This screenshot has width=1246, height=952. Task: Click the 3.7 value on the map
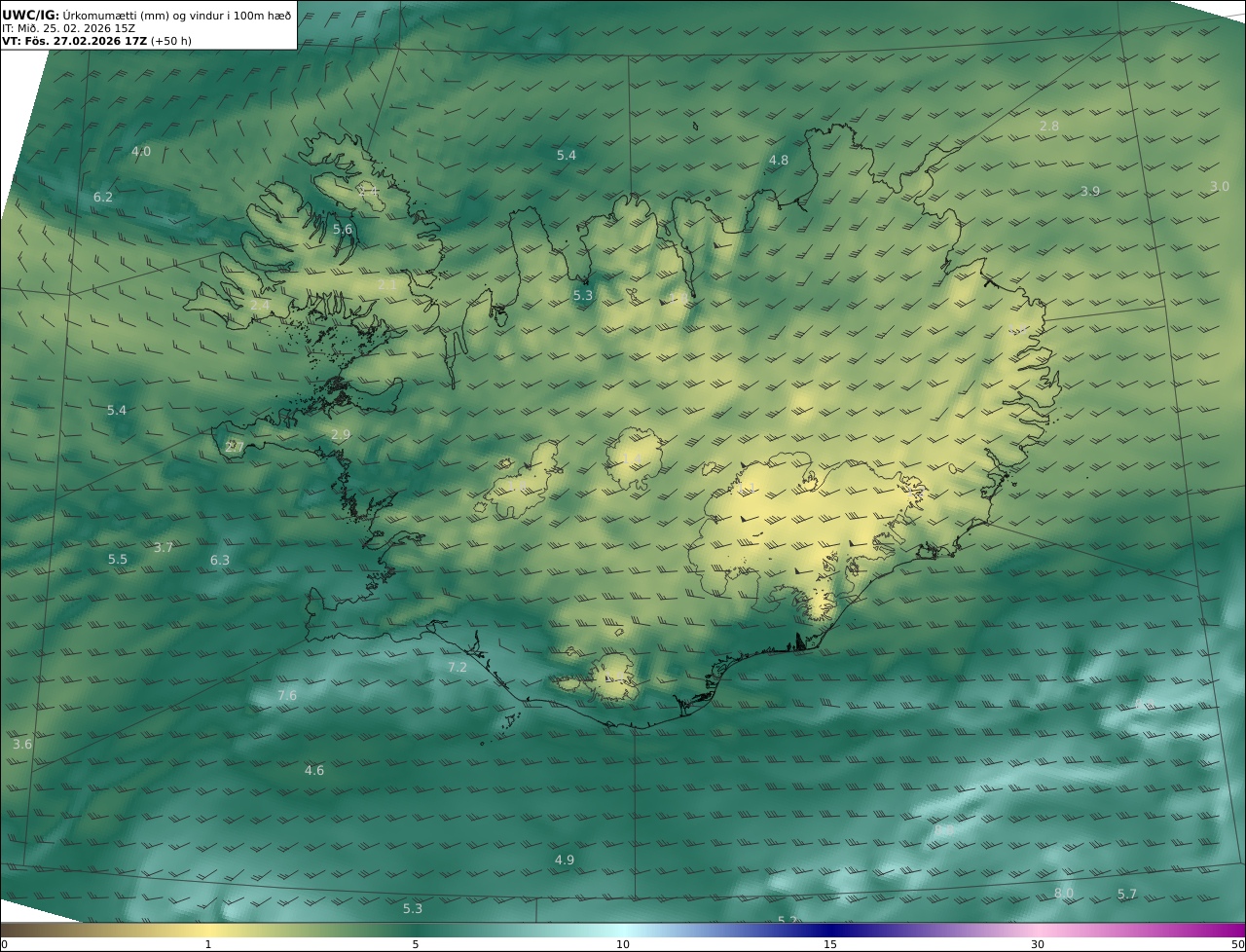(164, 548)
